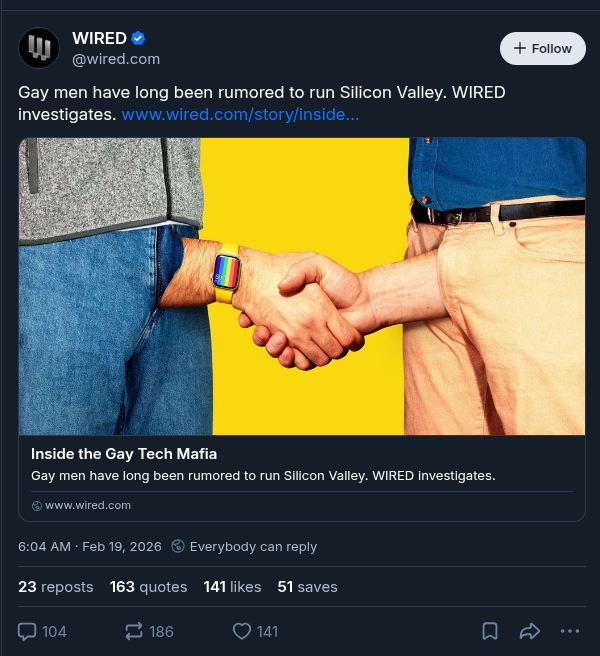The height and width of the screenshot is (656, 600).
Task: Like the post with the heart icon
Action: pos(242,631)
